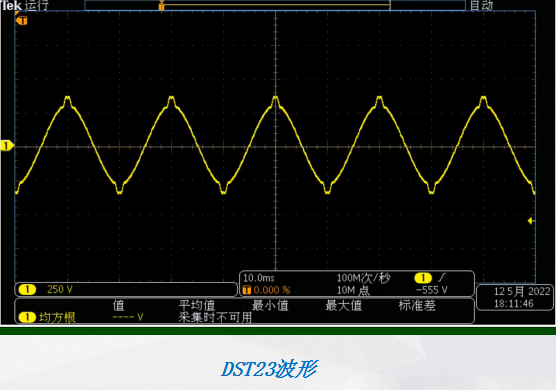
Task: Click the orange T icon beside 0.000 %
Action: 247,290
